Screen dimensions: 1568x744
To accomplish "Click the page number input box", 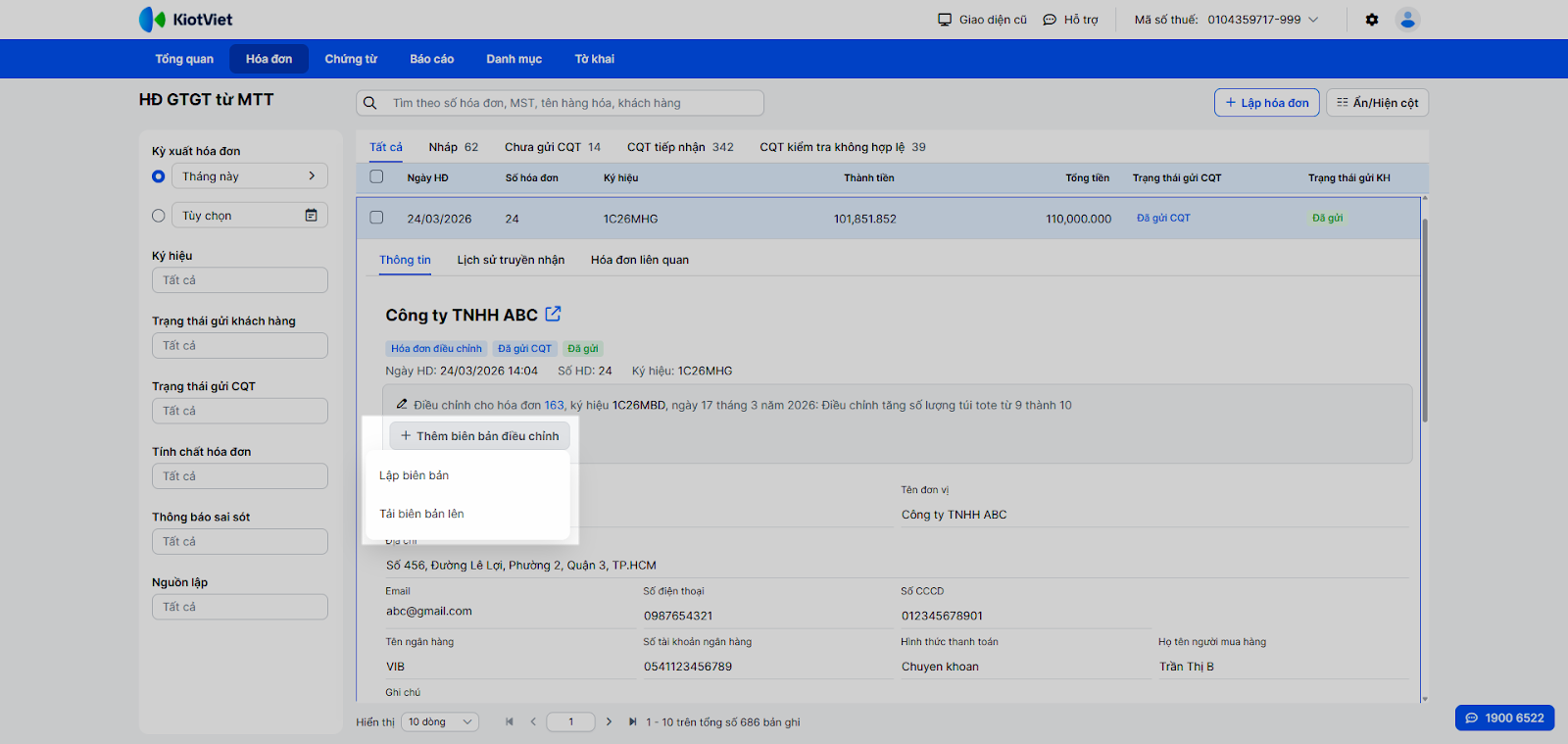I will 571,722.
